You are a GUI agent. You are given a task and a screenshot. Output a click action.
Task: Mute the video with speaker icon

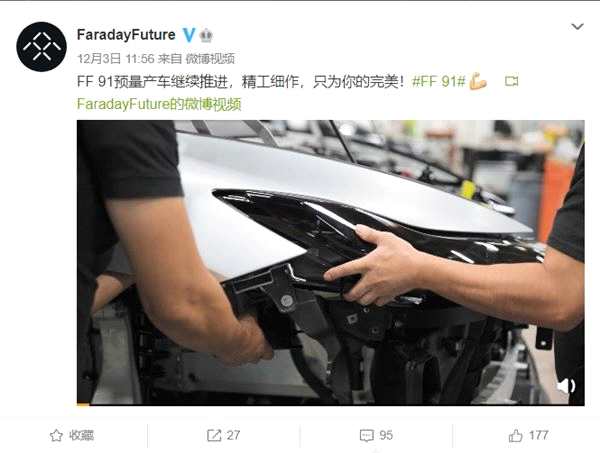(x=566, y=385)
